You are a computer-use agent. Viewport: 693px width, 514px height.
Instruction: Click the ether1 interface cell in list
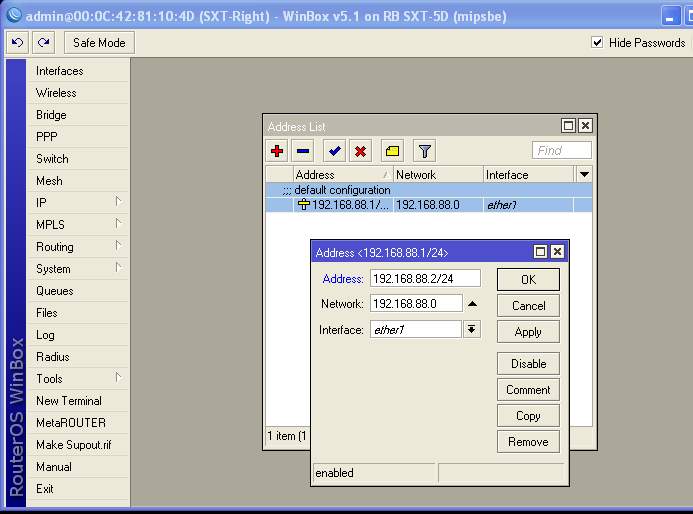click(x=529, y=205)
